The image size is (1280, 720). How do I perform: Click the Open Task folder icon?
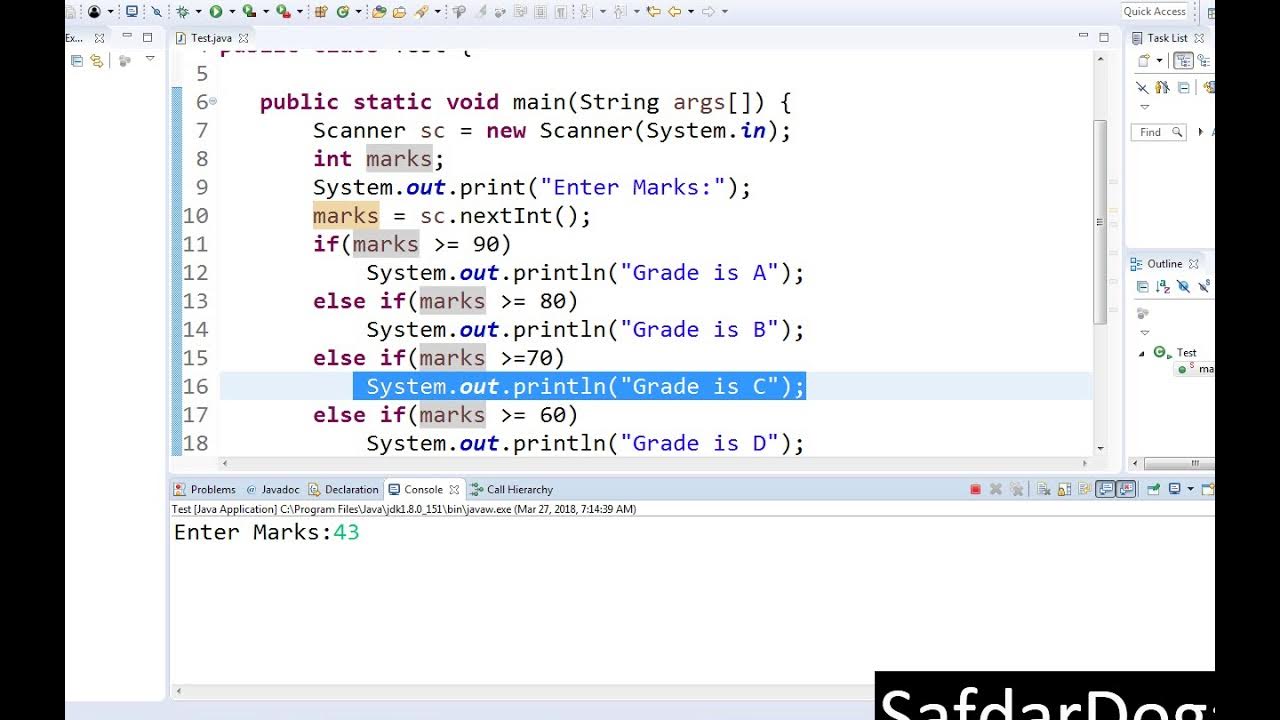[399, 12]
